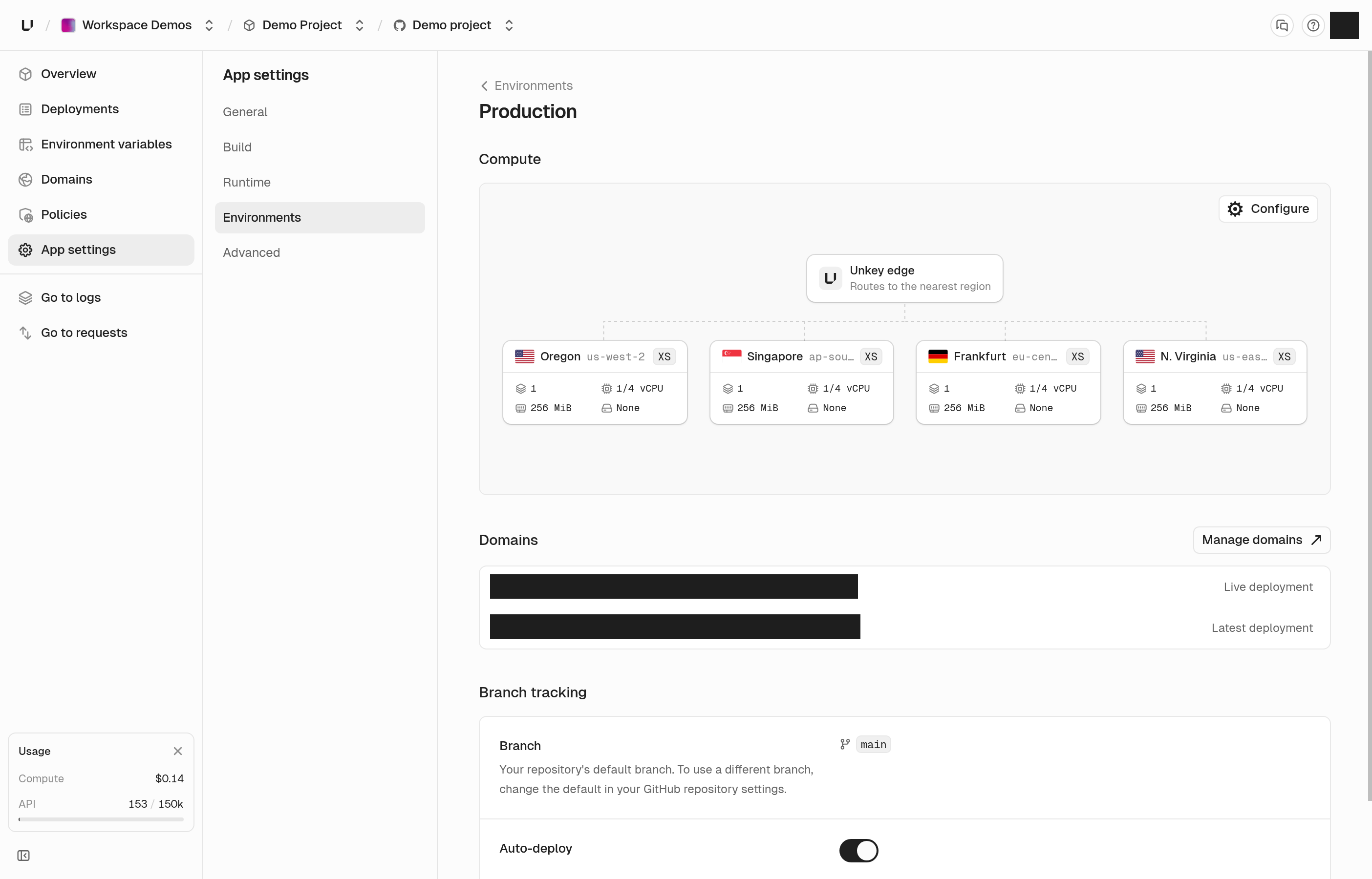This screenshot has width=1372, height=879.
Task: Click the XS size badge on Oregon card
Action: [x=664, y=357]
